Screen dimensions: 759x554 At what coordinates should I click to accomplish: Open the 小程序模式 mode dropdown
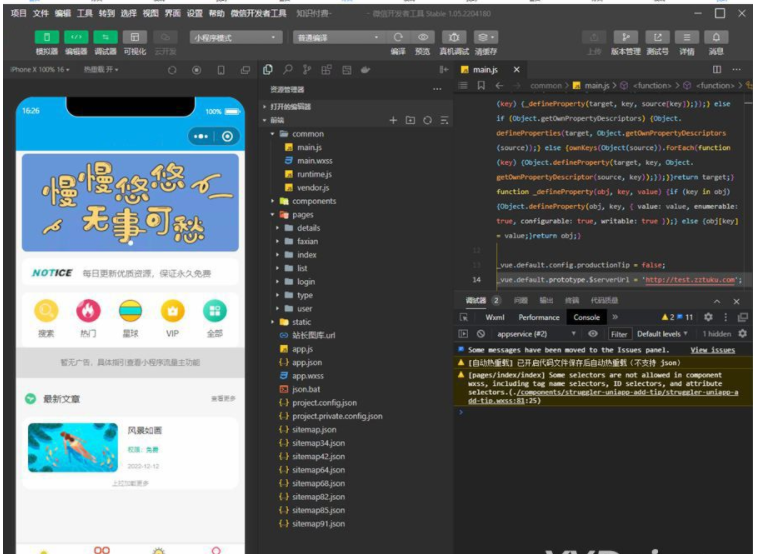[236, 37]
